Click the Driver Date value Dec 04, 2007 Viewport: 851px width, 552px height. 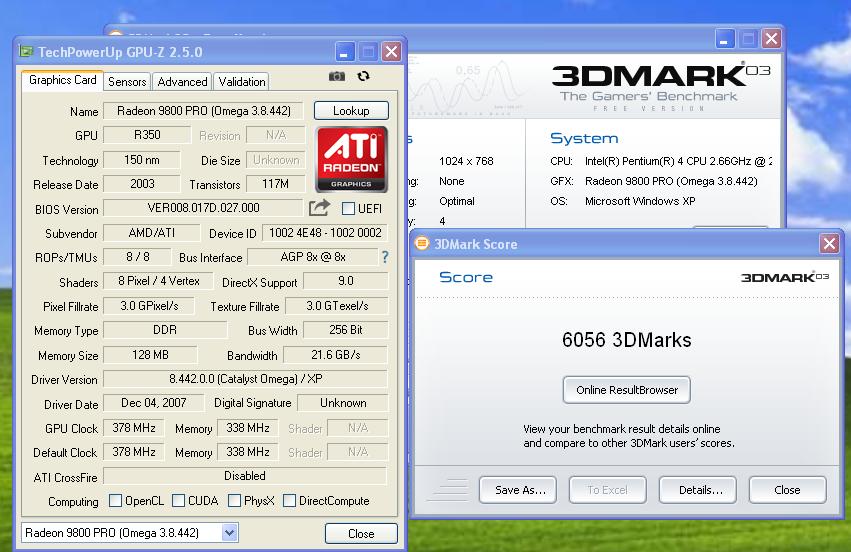pos(153,403)
